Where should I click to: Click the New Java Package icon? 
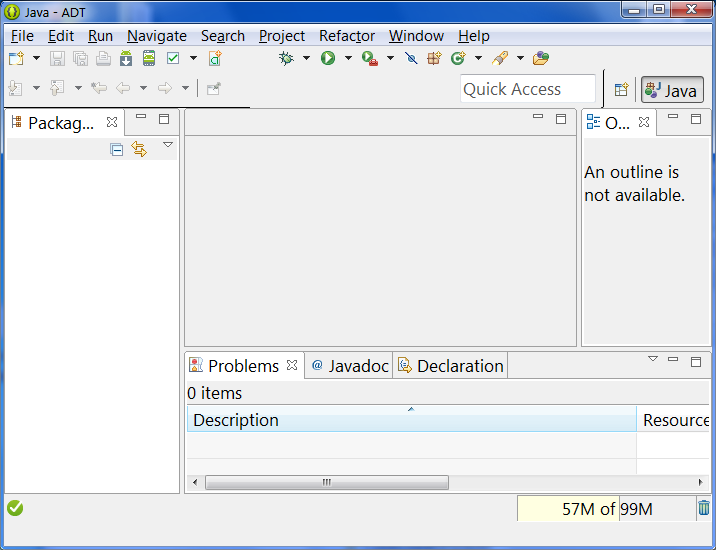[x=434, y=58]
